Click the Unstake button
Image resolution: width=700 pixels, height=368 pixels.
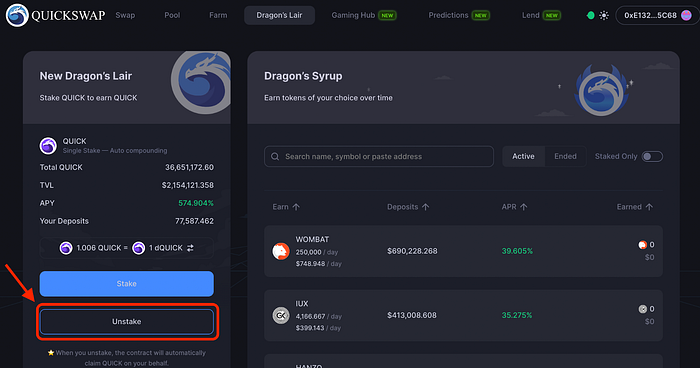[127, 322]
